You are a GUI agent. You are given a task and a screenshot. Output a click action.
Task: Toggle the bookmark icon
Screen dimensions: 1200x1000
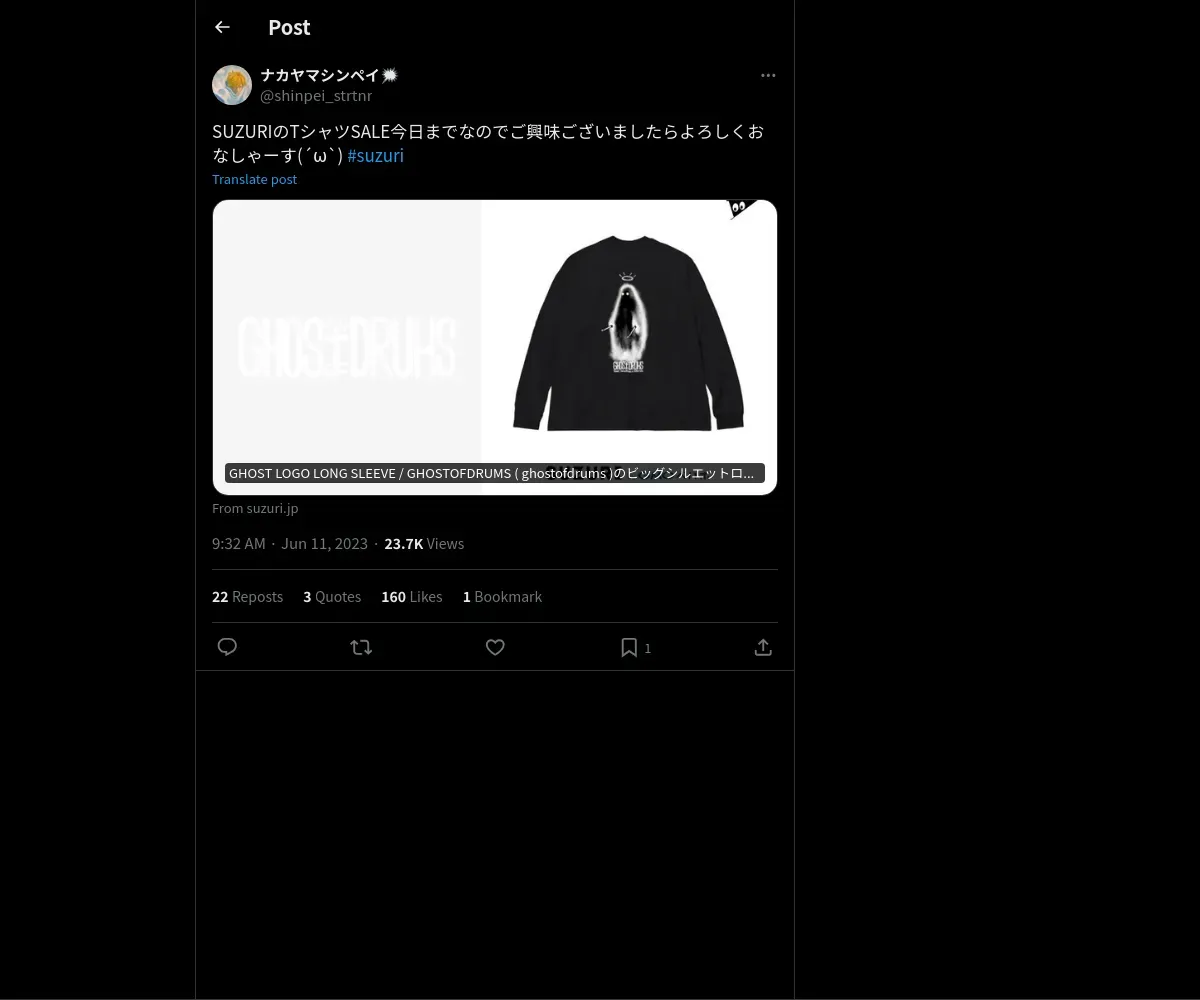point(629,647)
